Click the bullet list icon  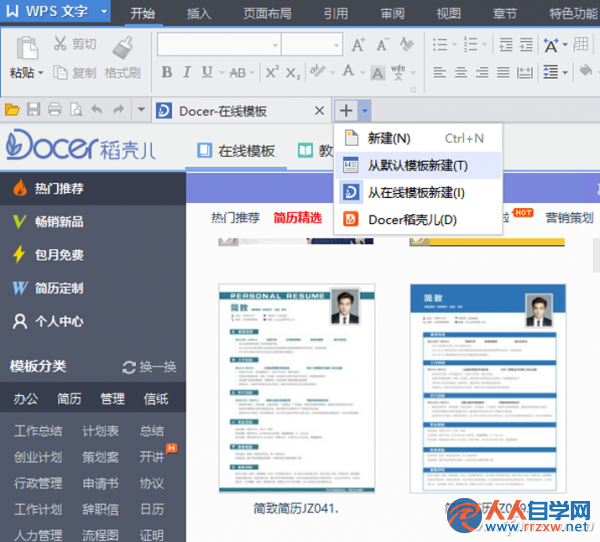point(440,44)
